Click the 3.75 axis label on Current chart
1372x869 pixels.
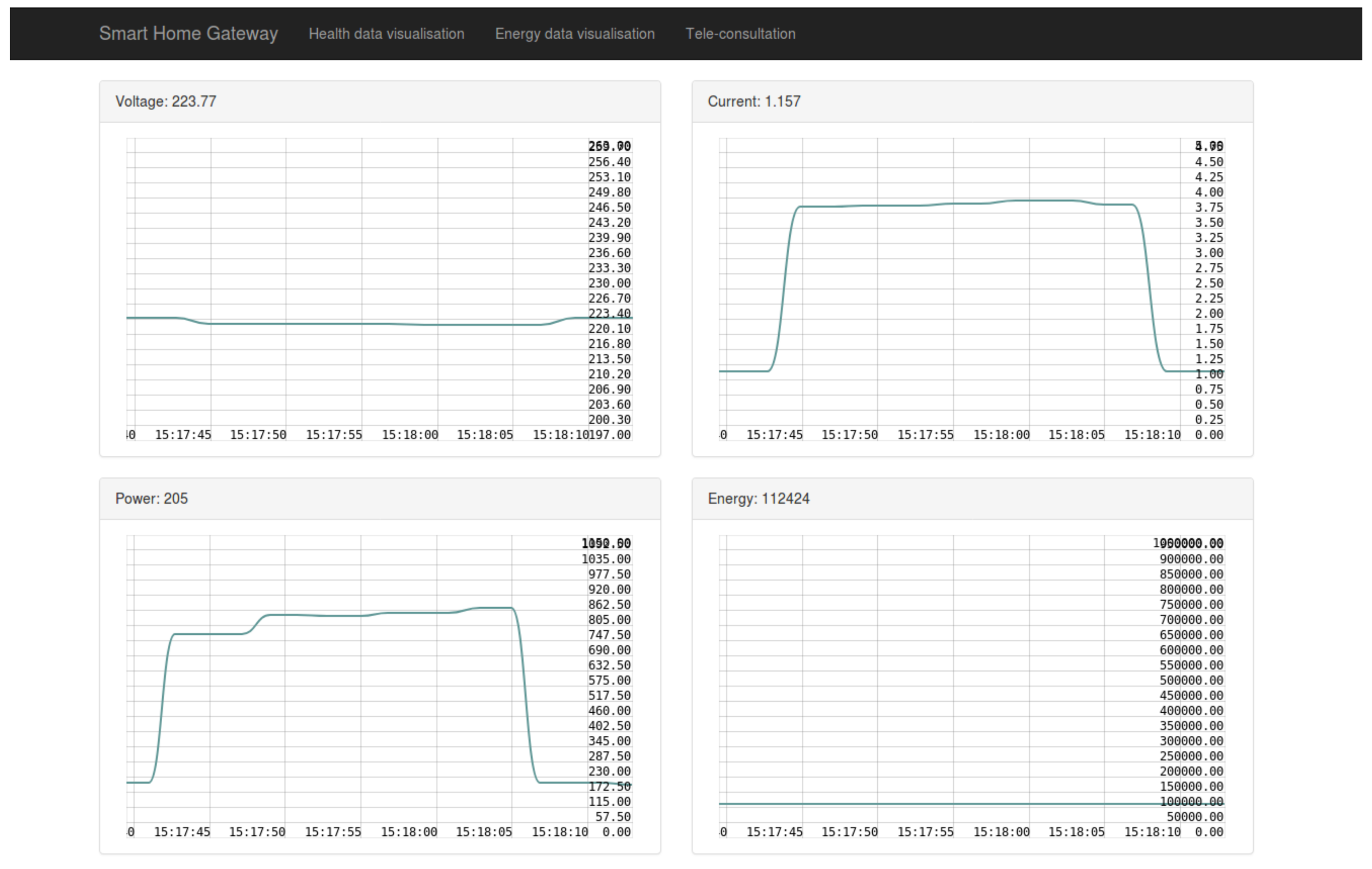(1208, 207)
